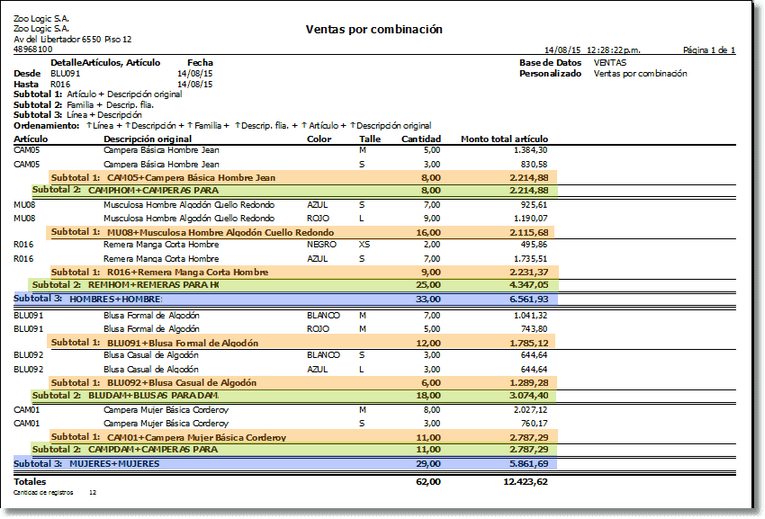Click the "Descripción original" column header
Image resolution: width=765 pixels, height=519 pixels.
pos(147,138)
